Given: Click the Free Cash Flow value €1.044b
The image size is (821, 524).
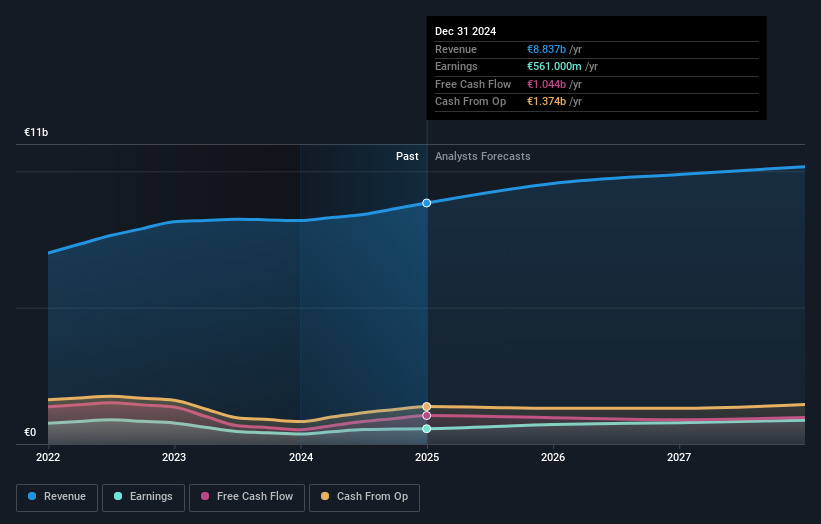Looking at the screenshot, I should click(546, 84).
